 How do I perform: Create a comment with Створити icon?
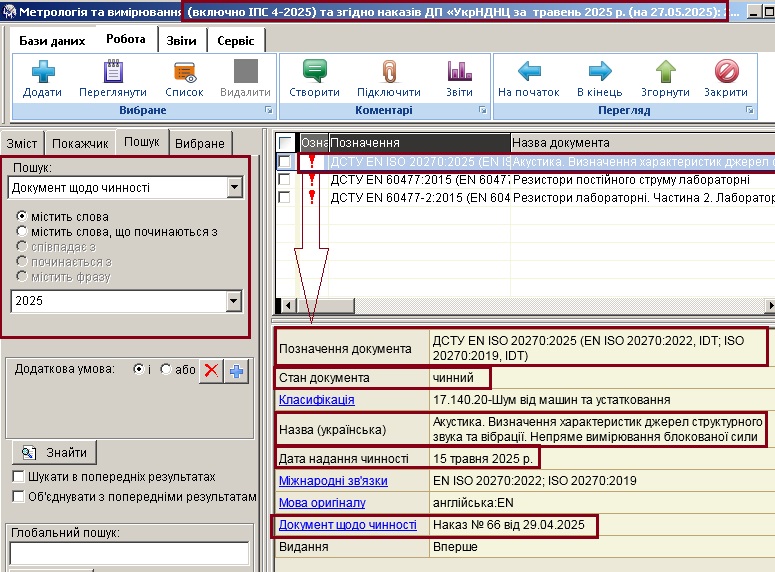(315, 72)
